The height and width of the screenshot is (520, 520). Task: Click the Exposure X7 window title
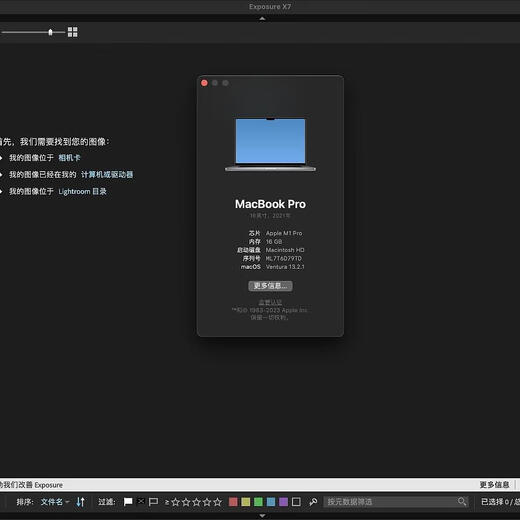coord(270,7)
